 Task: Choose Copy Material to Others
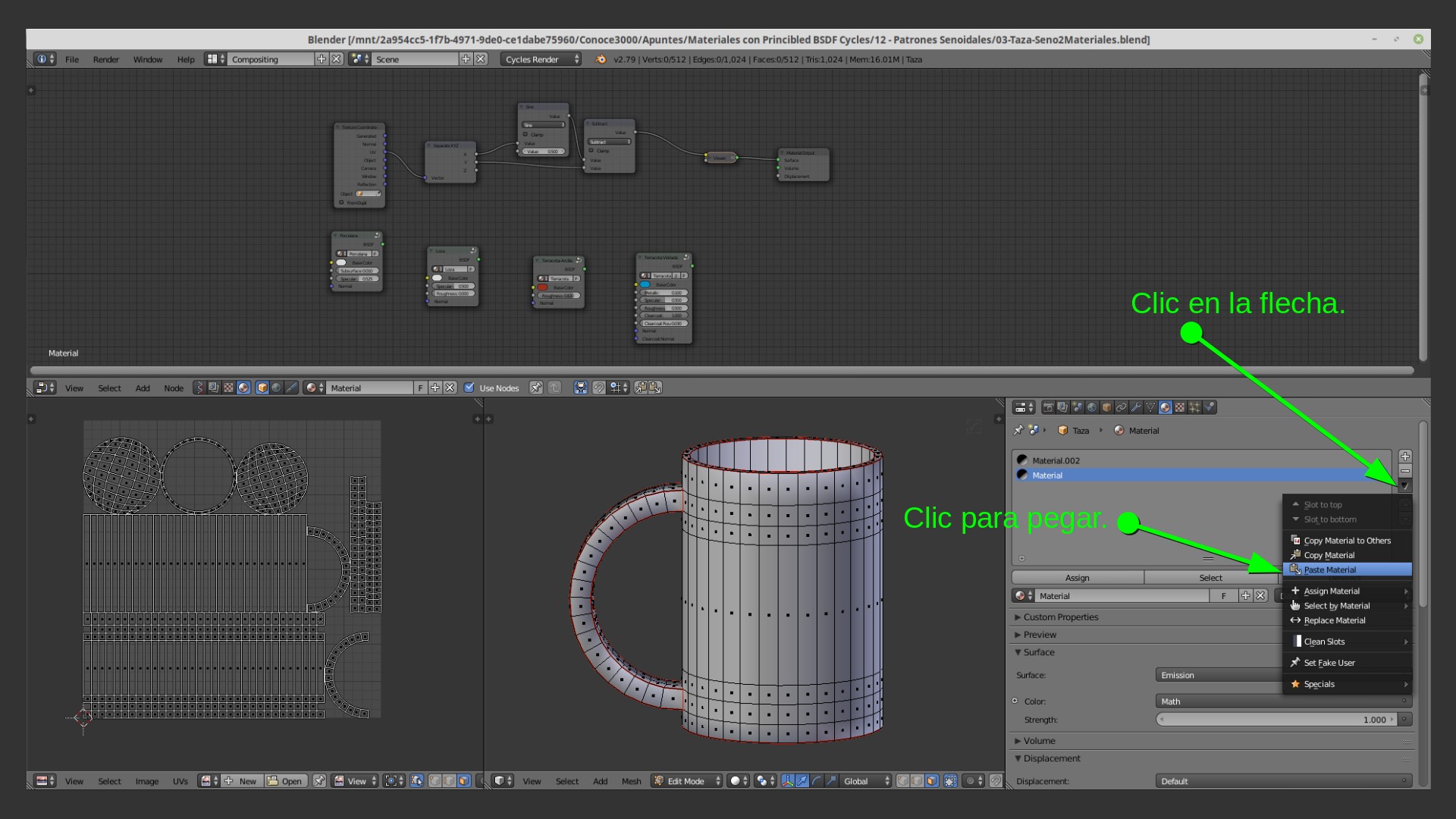[1347, 541]
